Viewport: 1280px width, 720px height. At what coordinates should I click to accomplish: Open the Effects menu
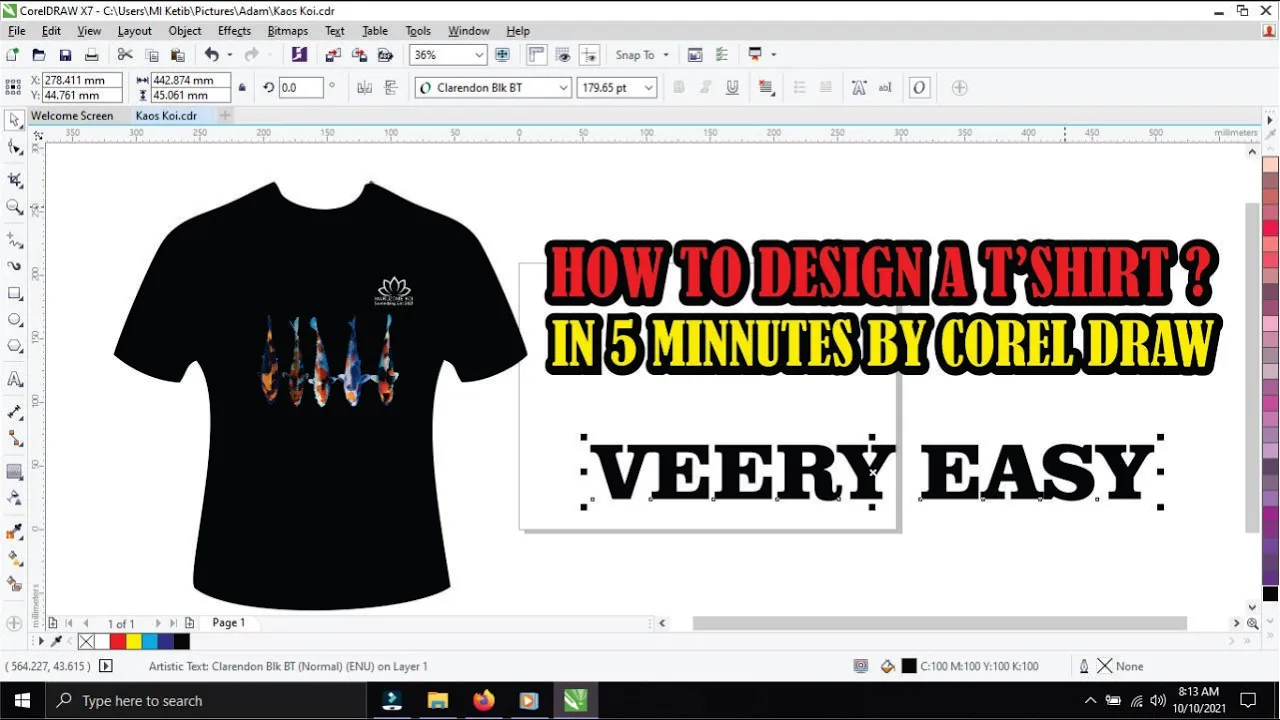(234, 31)
